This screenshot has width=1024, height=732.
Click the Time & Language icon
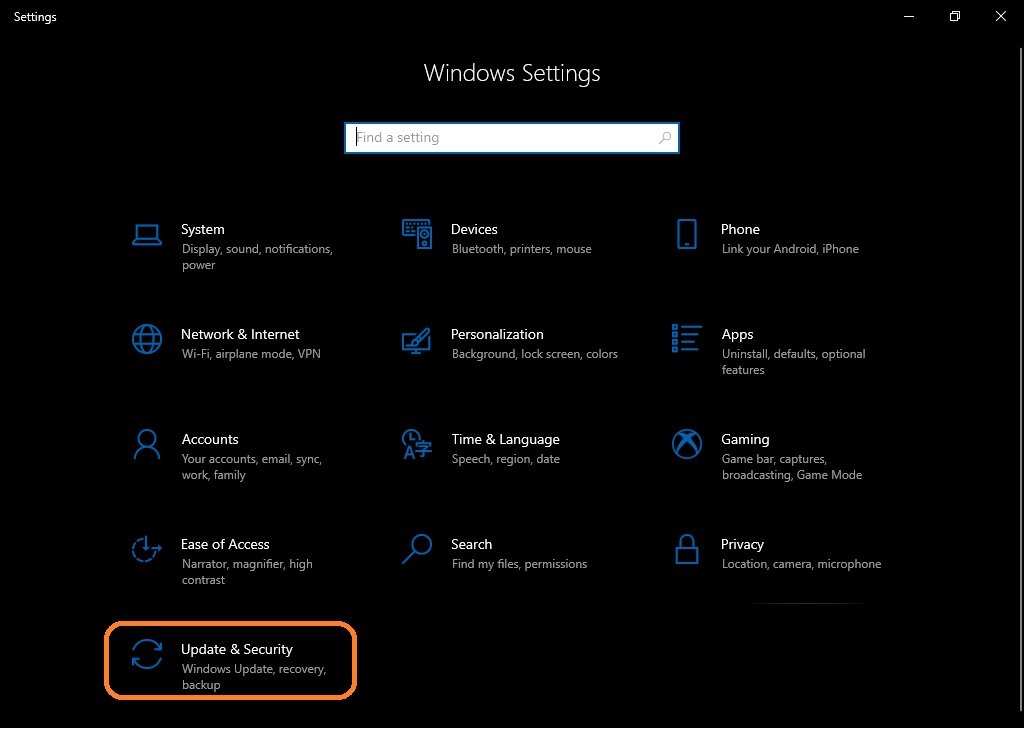click(x=417, y=444)
